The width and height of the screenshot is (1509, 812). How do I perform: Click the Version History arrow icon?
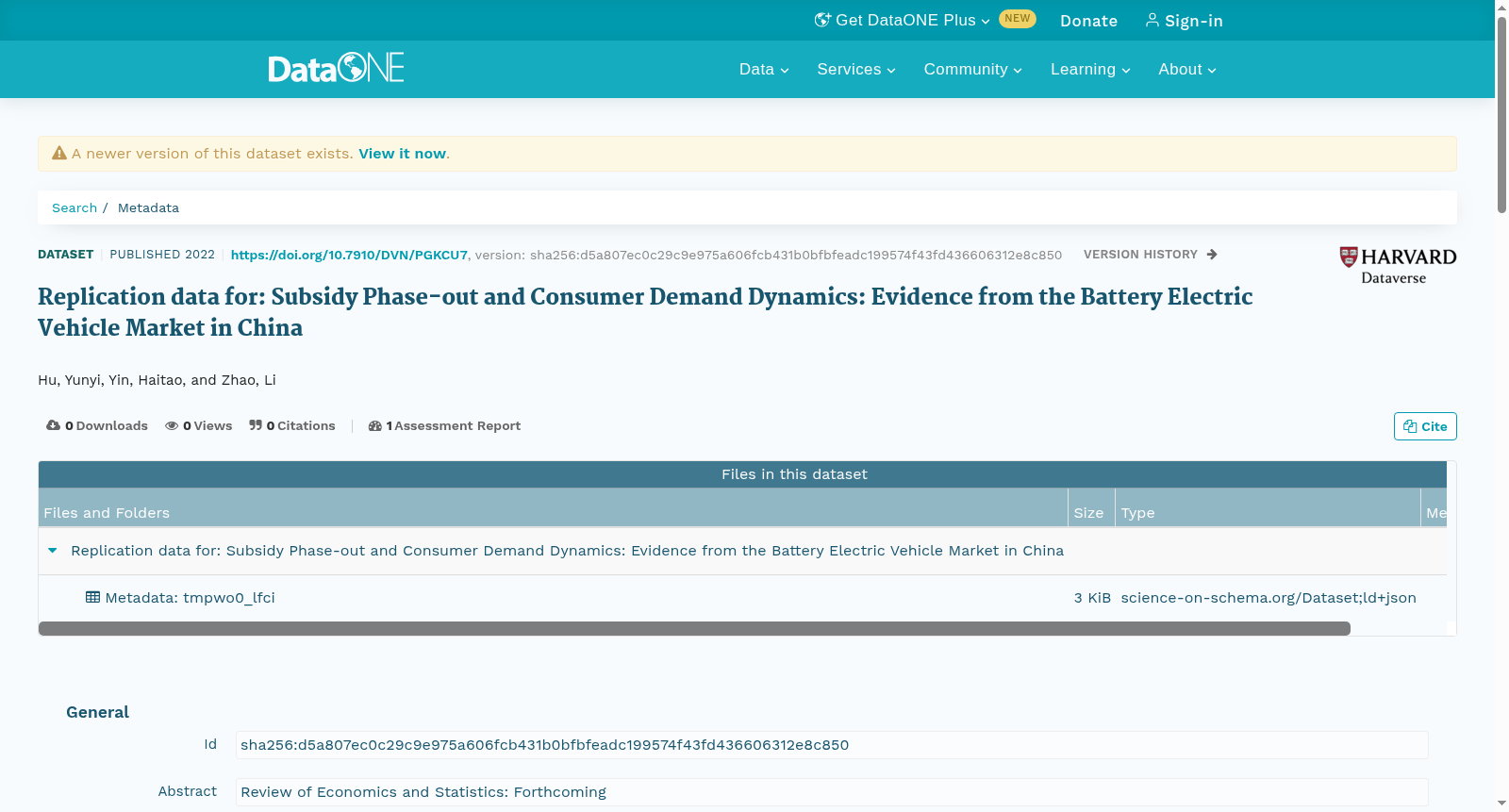(1212, 255)
